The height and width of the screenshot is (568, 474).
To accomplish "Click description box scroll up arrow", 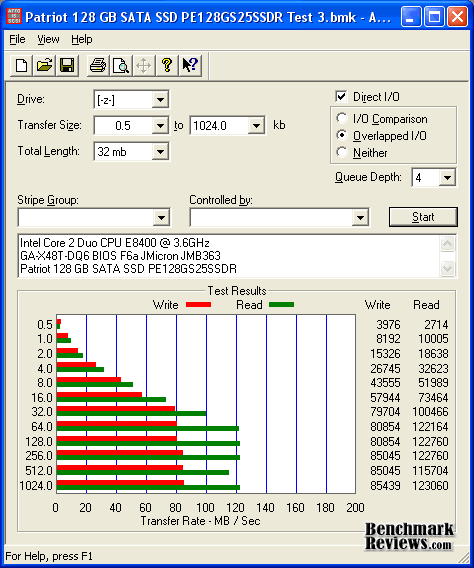I will point(448,244).
